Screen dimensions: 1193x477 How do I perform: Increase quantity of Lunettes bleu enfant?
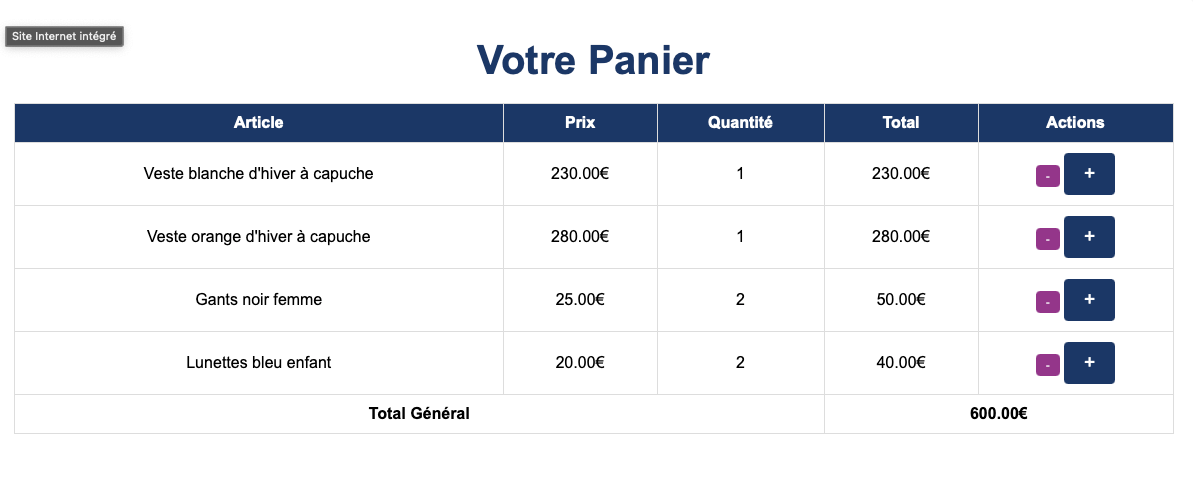1089,363
